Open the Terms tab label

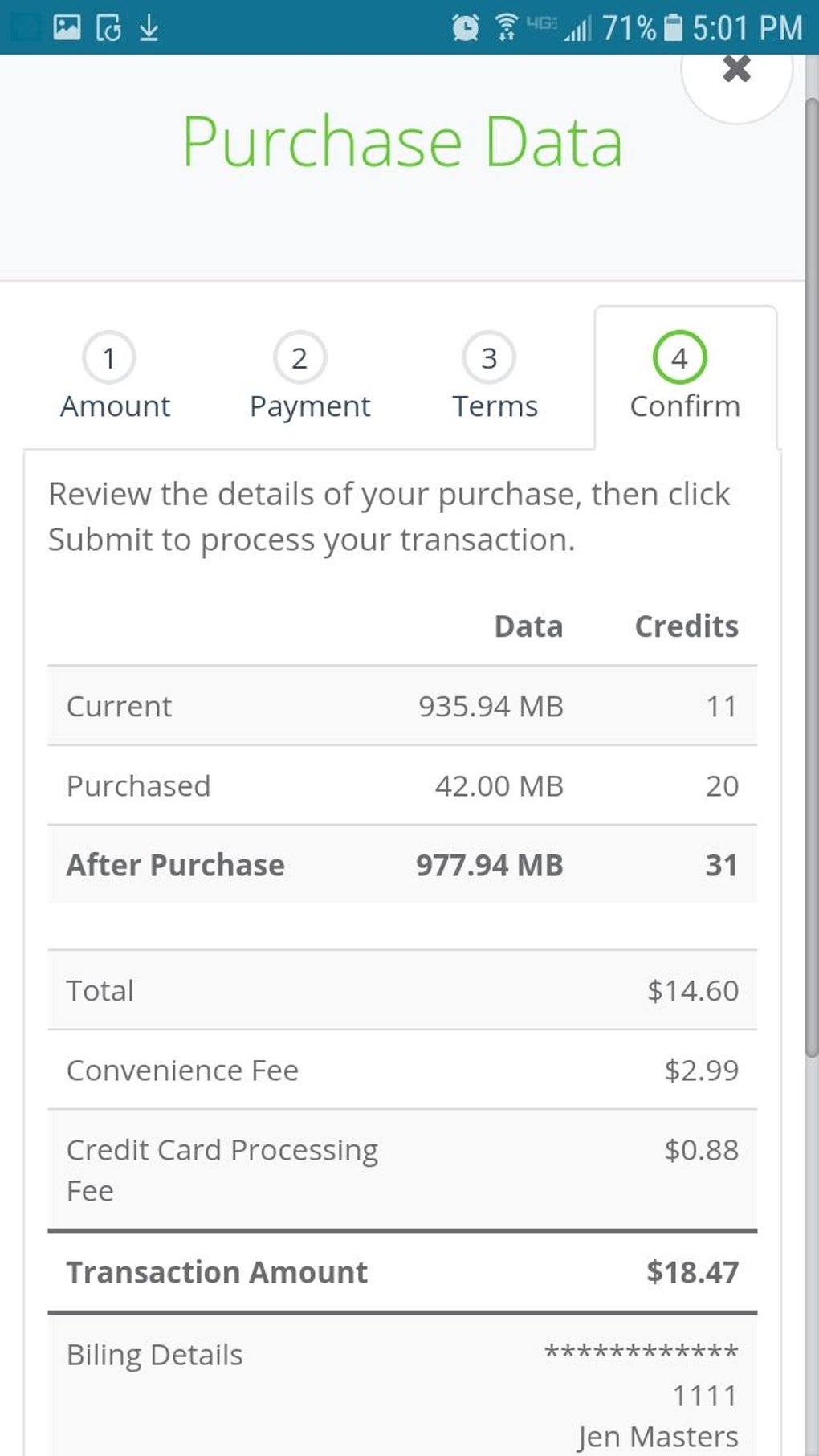click(x=495, y=406)
